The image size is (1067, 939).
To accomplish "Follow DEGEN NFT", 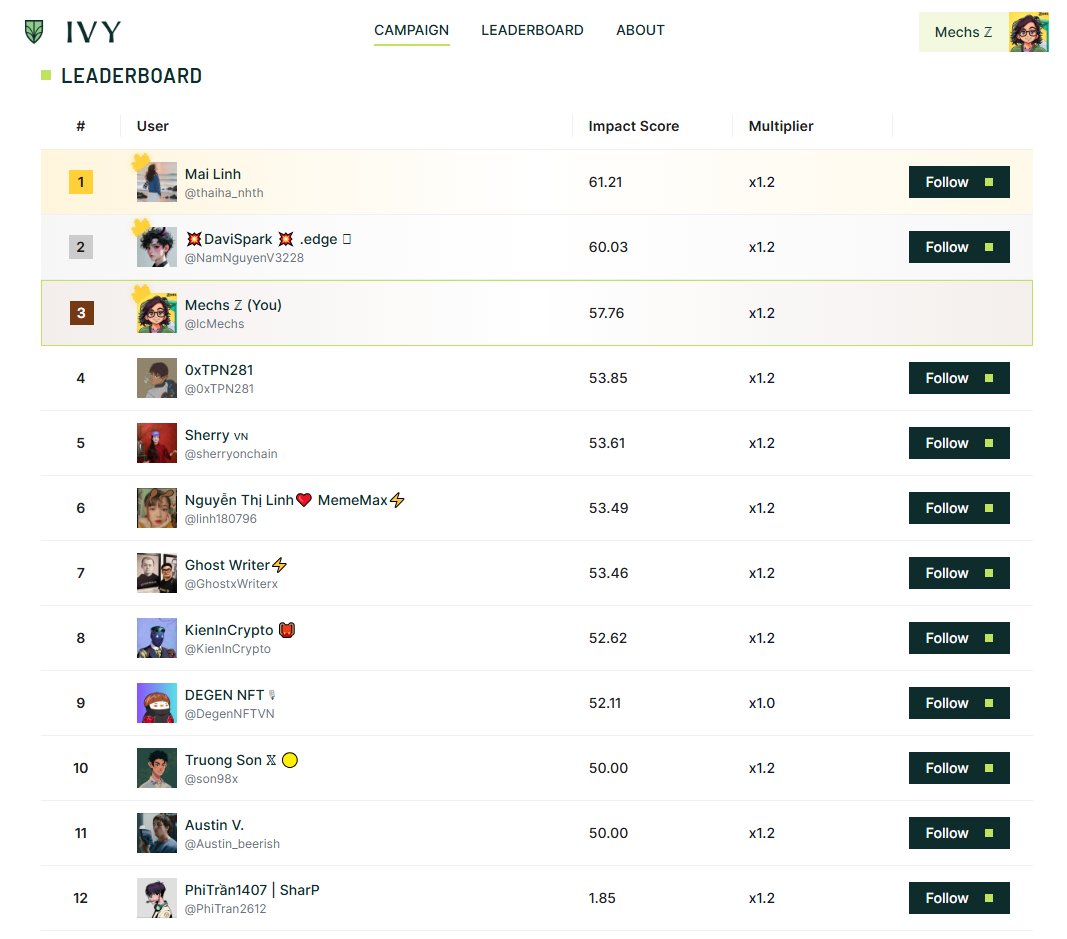I will [959, 703].
